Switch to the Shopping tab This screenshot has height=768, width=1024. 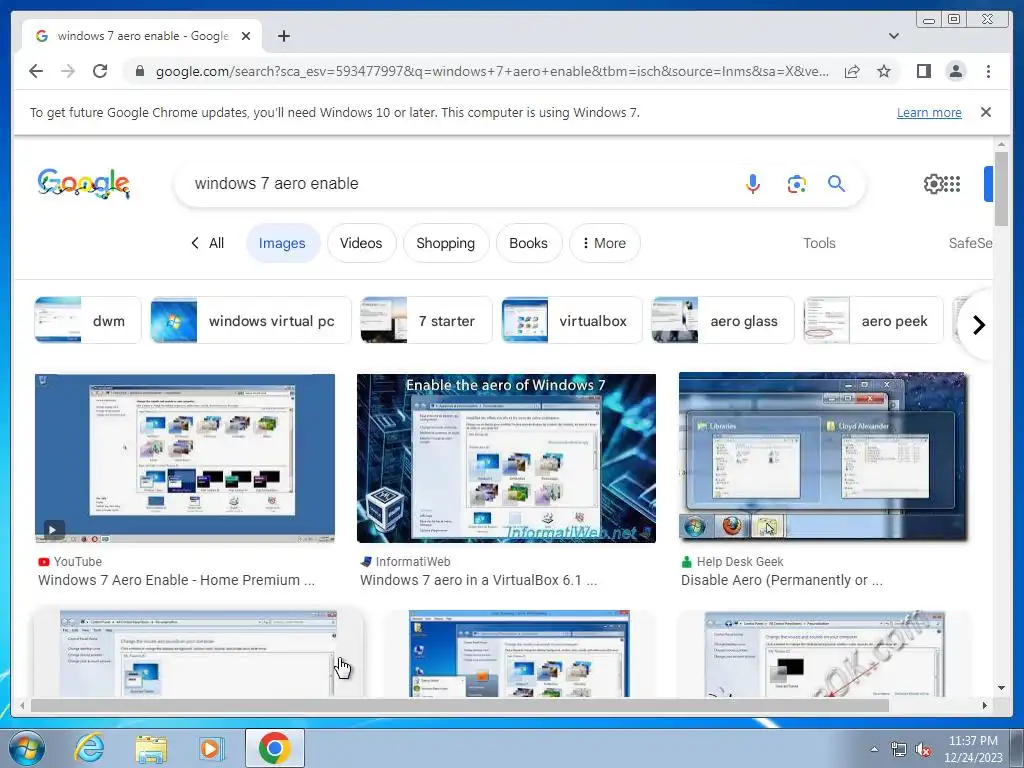pyautogui.click(x=445, y=243)
